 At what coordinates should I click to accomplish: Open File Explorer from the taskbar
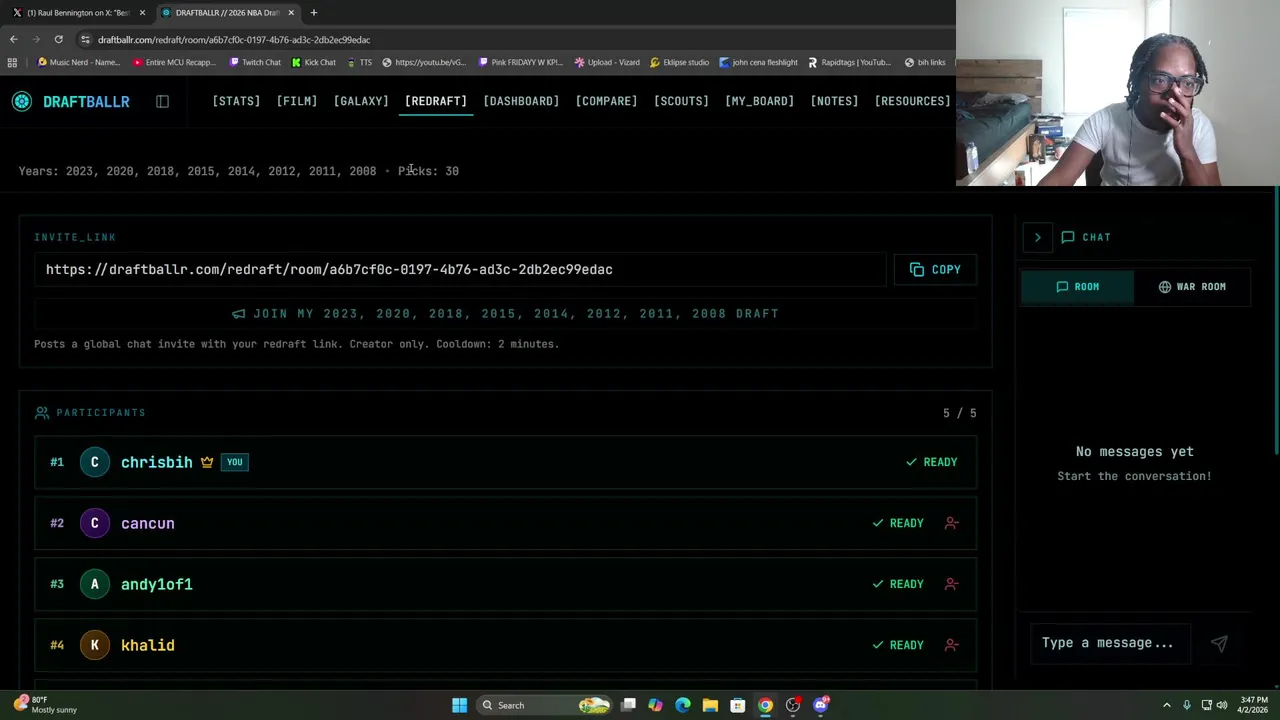point(710,705)
